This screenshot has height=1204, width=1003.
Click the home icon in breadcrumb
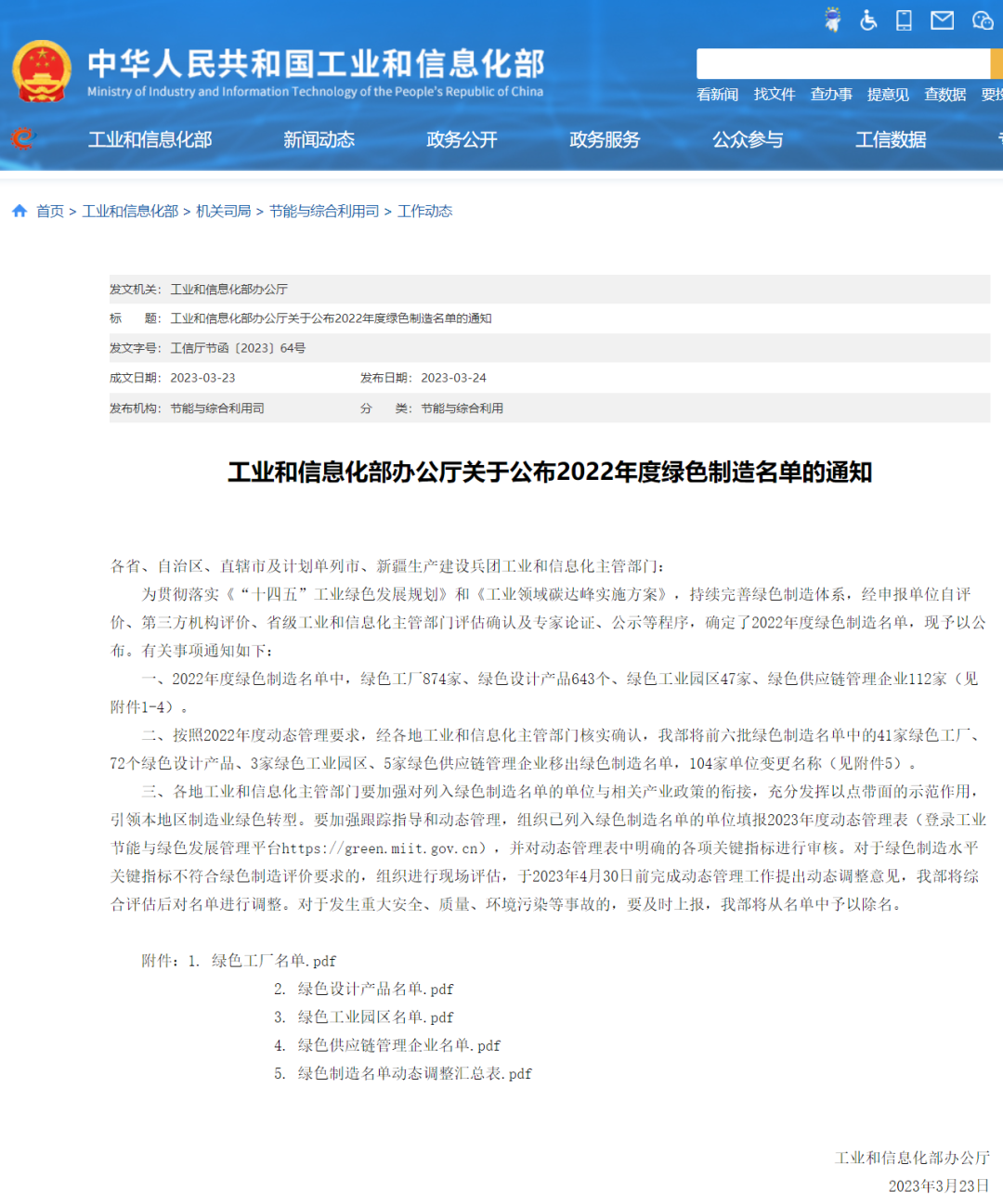click(x=20, y=211)
